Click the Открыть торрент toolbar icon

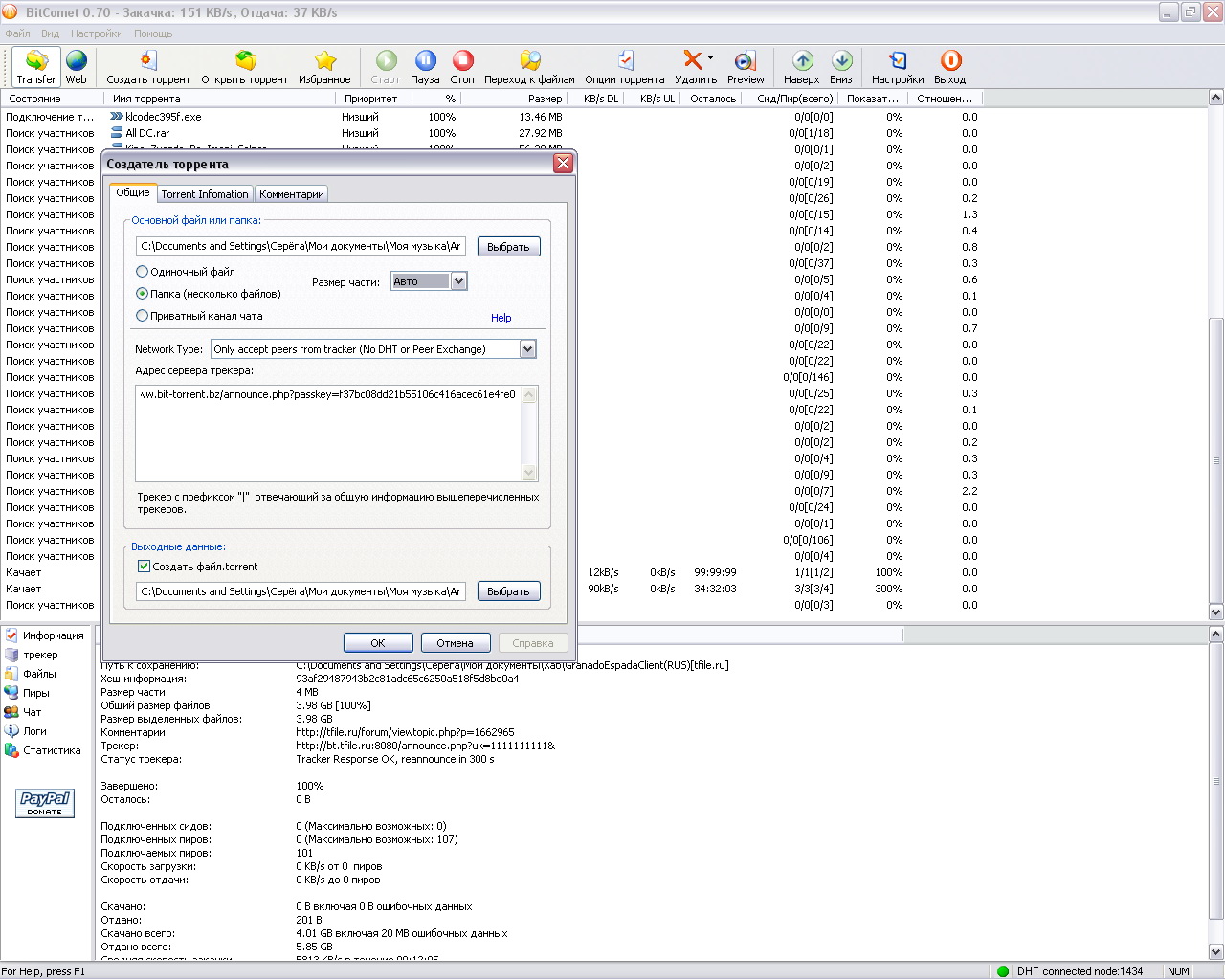(245, 67)
